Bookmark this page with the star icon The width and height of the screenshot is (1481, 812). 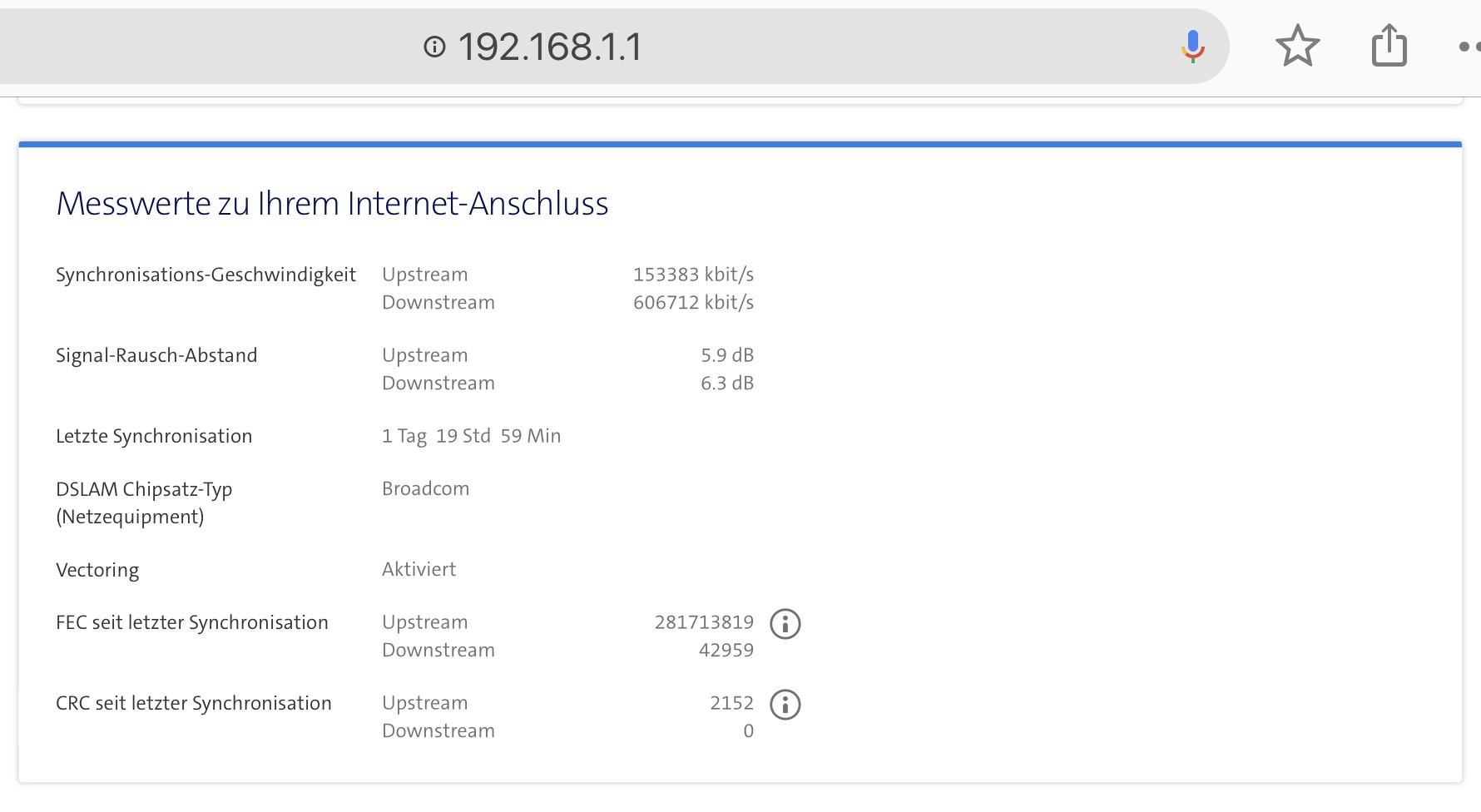click(x=1297, y=47)
